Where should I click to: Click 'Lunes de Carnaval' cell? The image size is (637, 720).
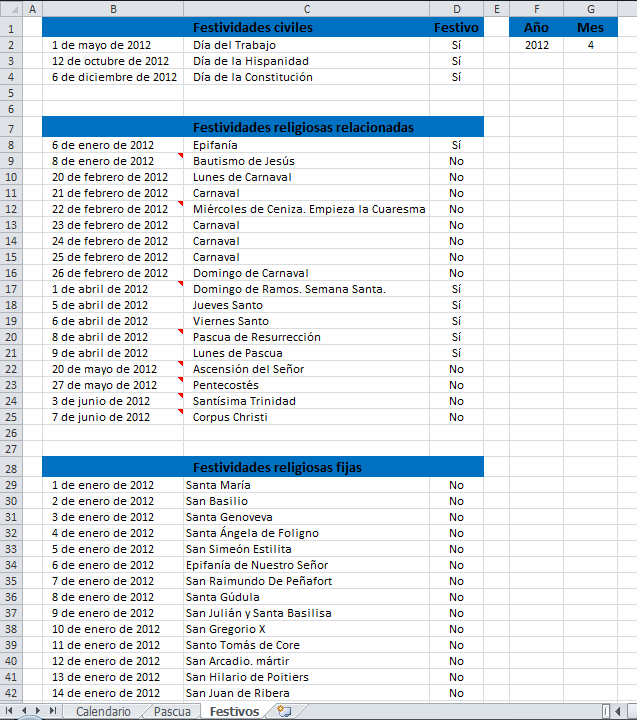307,177
